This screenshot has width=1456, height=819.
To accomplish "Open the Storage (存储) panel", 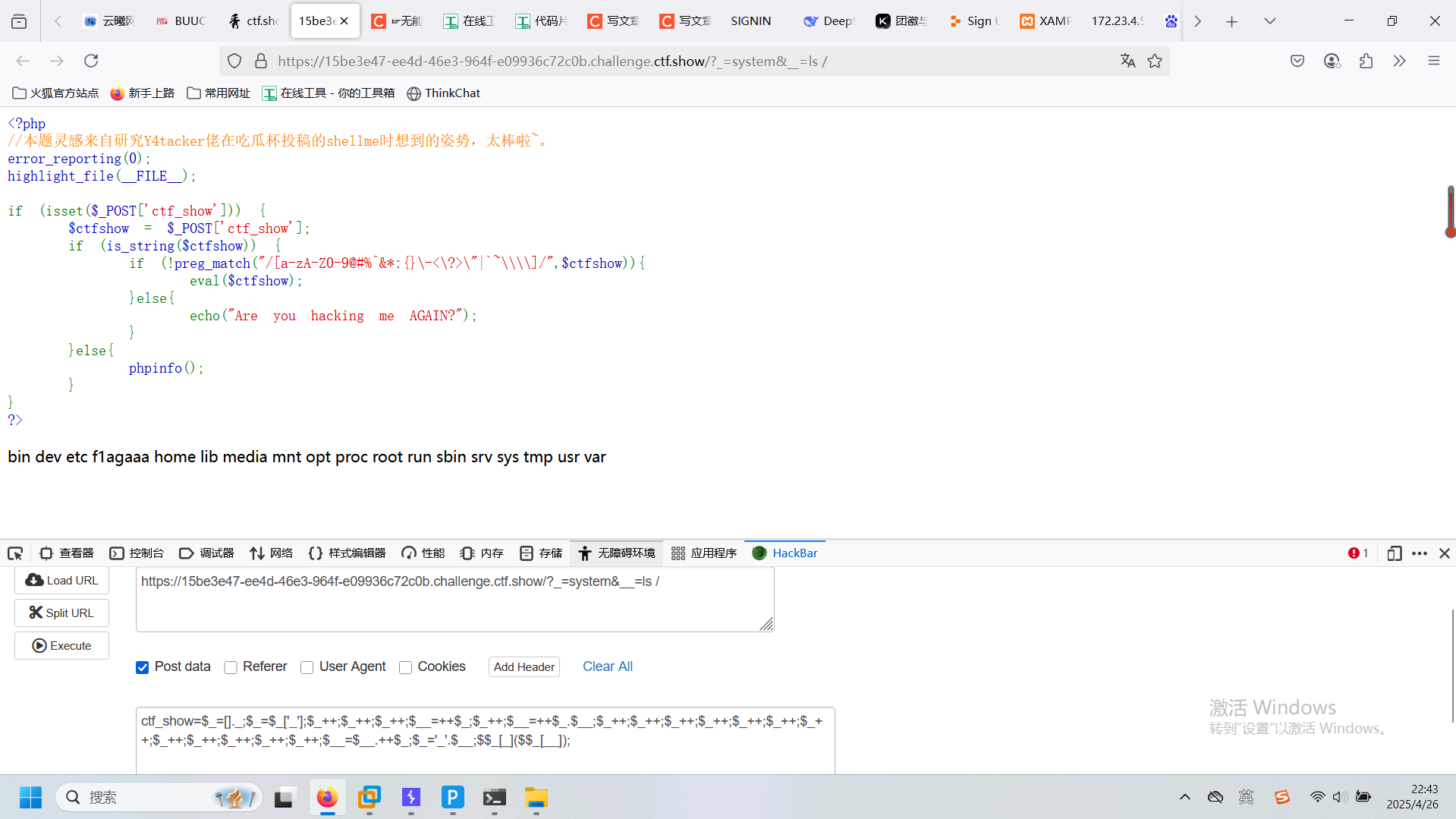I will pos(541,553).
